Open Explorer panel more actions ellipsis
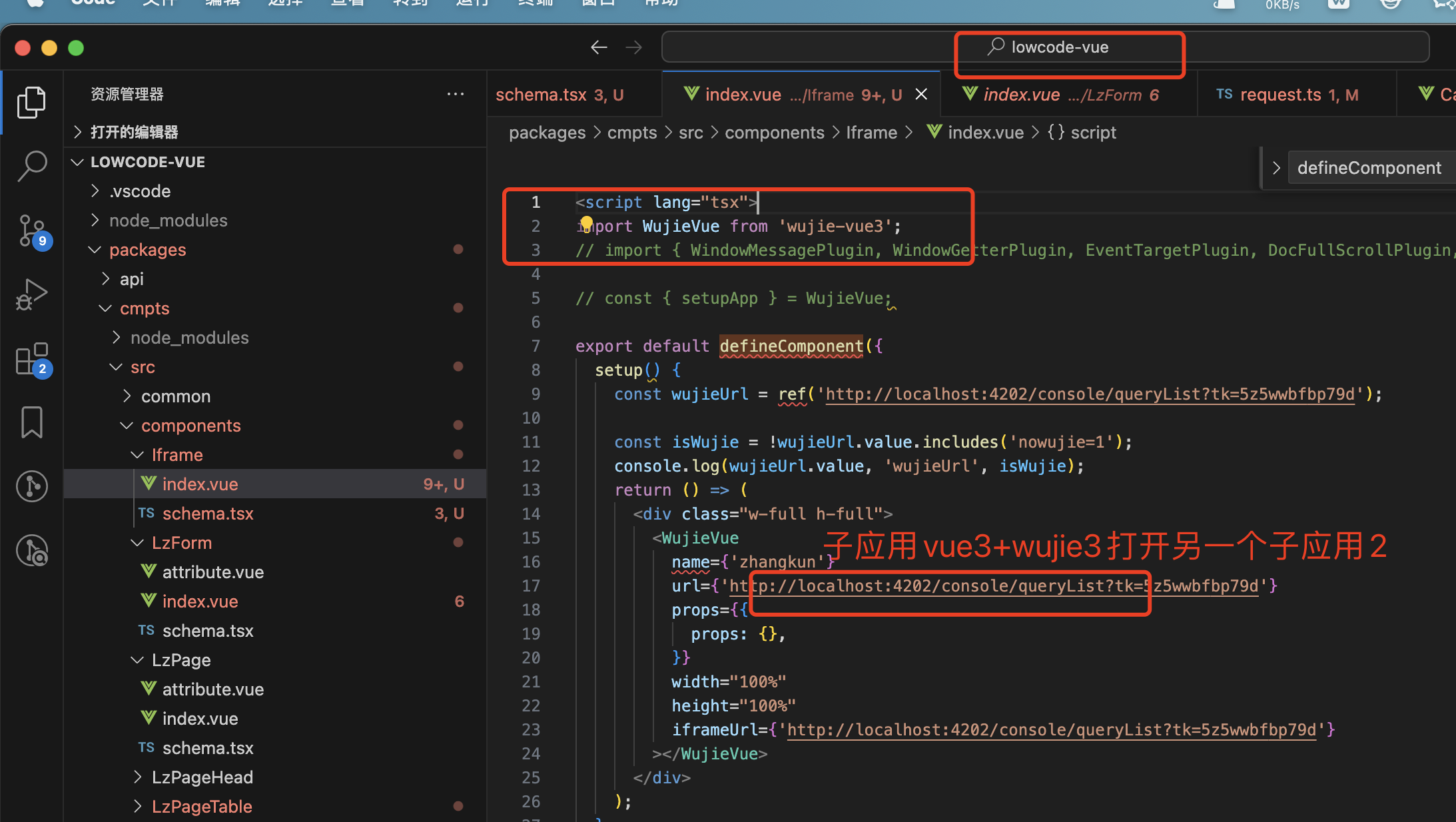Image resolution: width=1456 pixels, height=822 pixels. (456, 94)
